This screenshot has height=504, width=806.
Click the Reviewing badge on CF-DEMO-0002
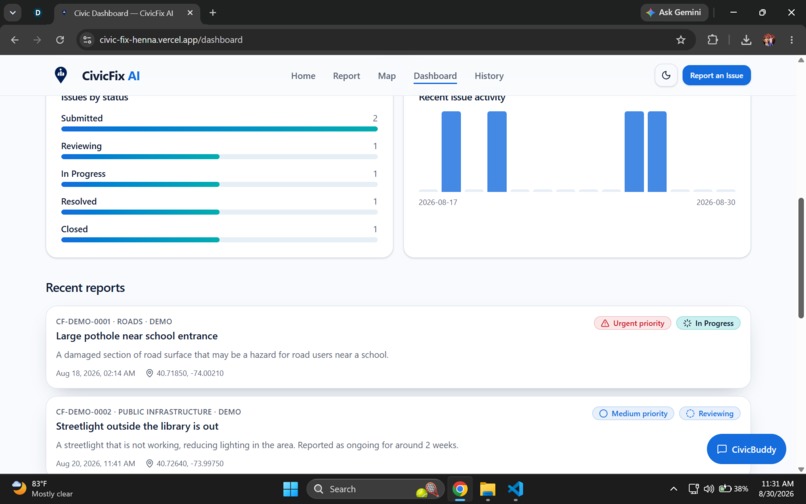710,413
